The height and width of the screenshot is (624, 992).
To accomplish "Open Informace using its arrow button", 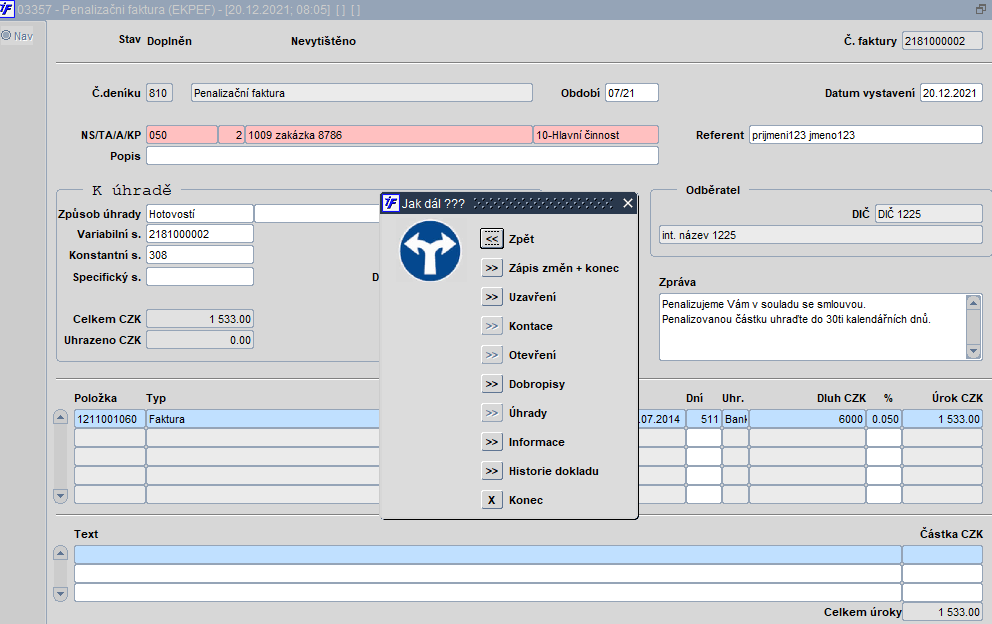I will tap(491, 442).
